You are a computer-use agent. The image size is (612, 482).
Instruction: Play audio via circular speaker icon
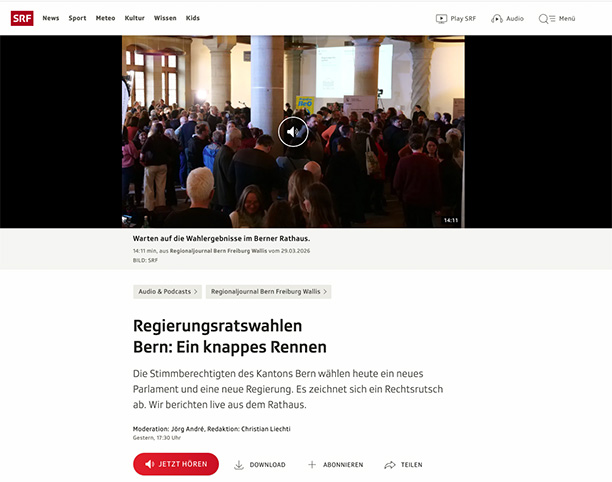point(293,132)
